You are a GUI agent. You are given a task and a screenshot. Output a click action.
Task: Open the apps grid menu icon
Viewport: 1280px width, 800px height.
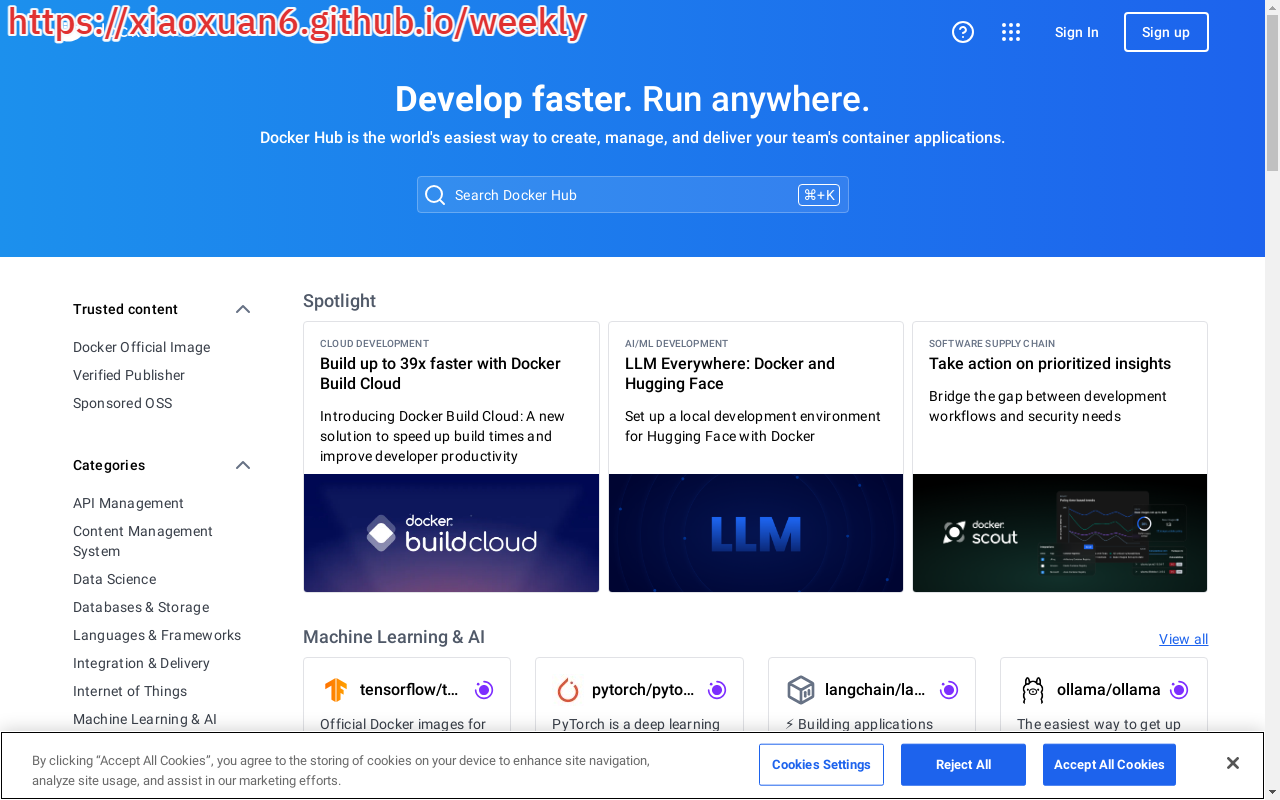pos(1011,32)
